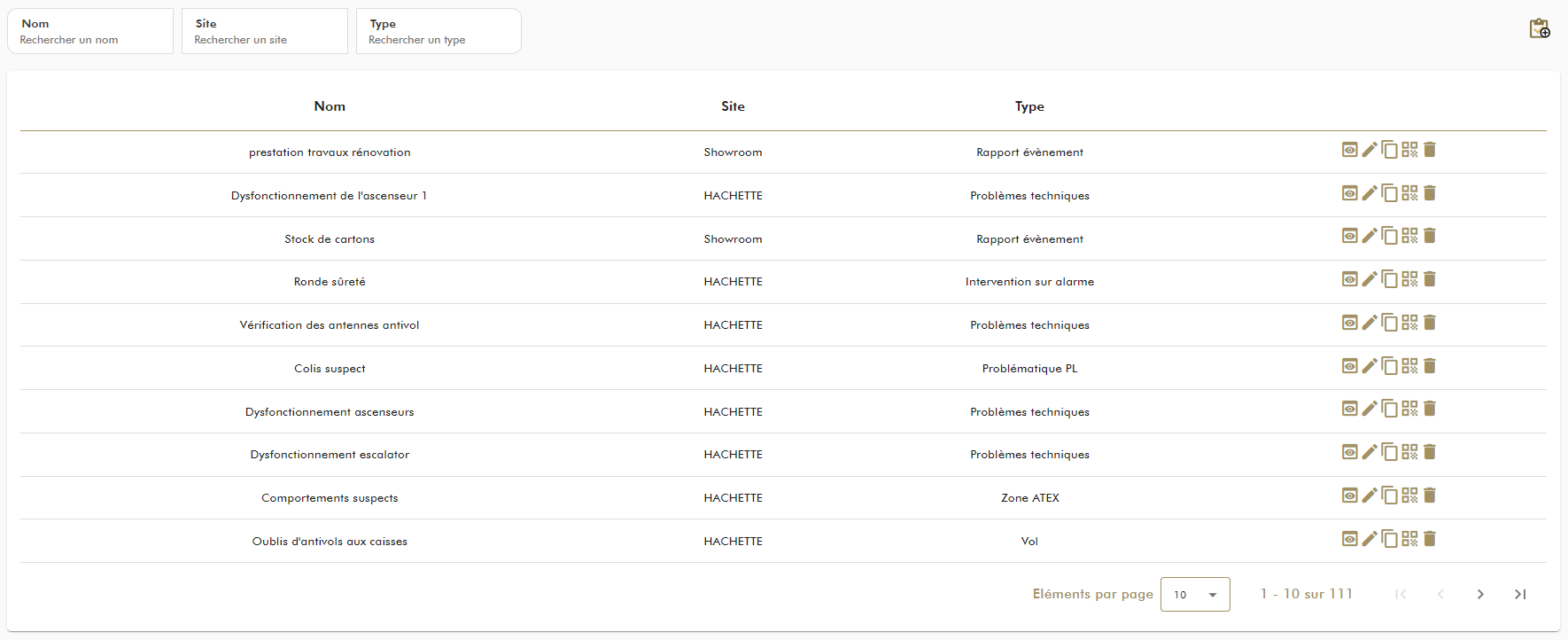
Task: Click the Site search filter field
Action: pos(264,40)
